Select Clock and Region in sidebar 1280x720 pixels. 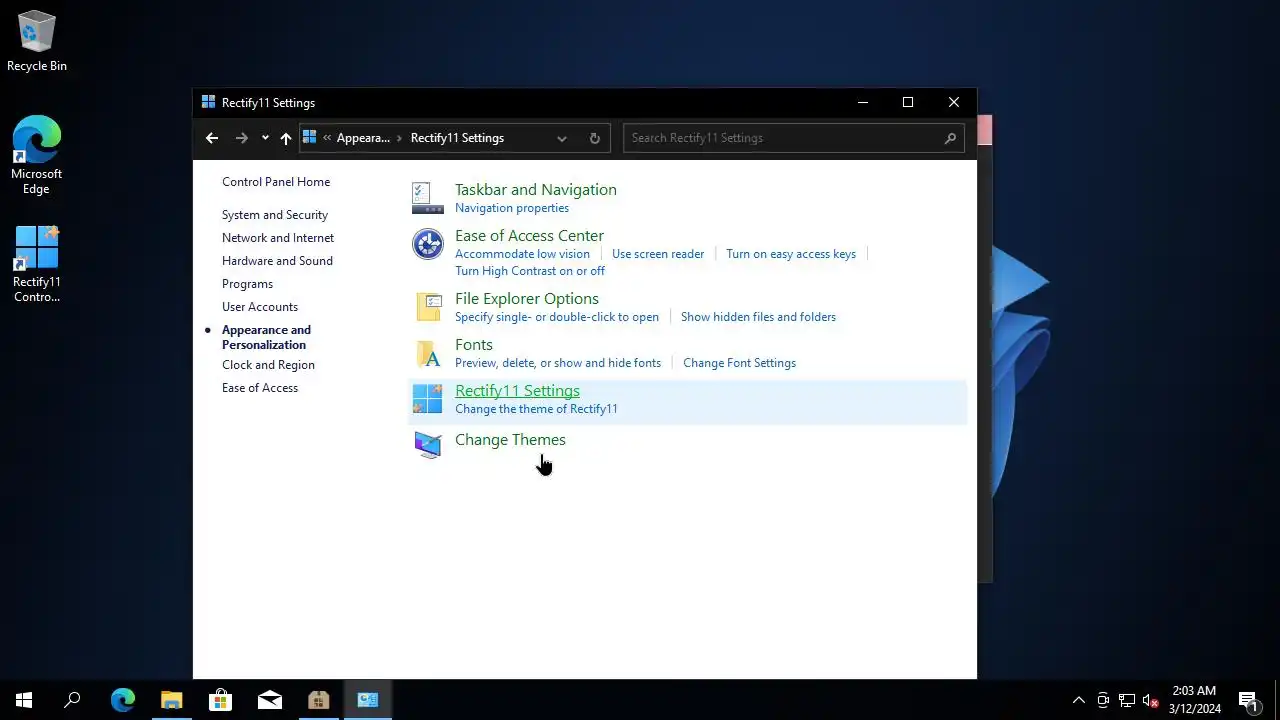coord(268,365)
